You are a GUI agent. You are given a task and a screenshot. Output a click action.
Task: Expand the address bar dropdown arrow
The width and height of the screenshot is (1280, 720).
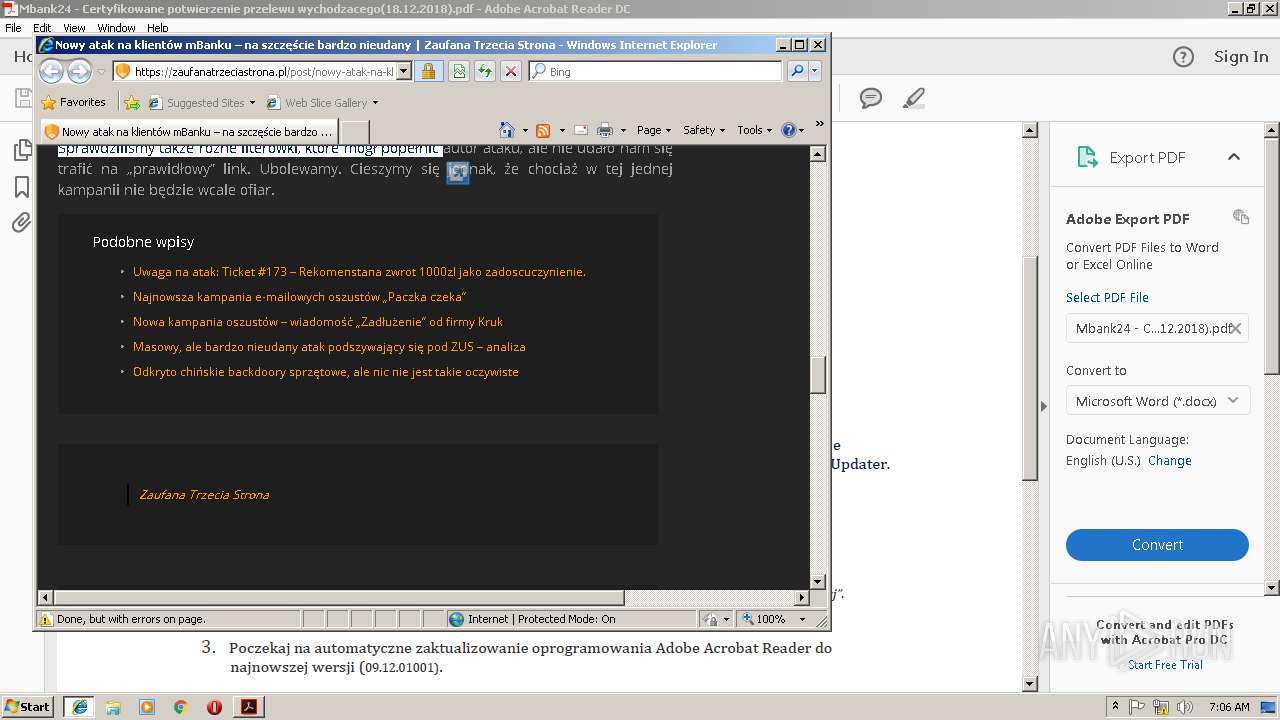tap(404, 71)
